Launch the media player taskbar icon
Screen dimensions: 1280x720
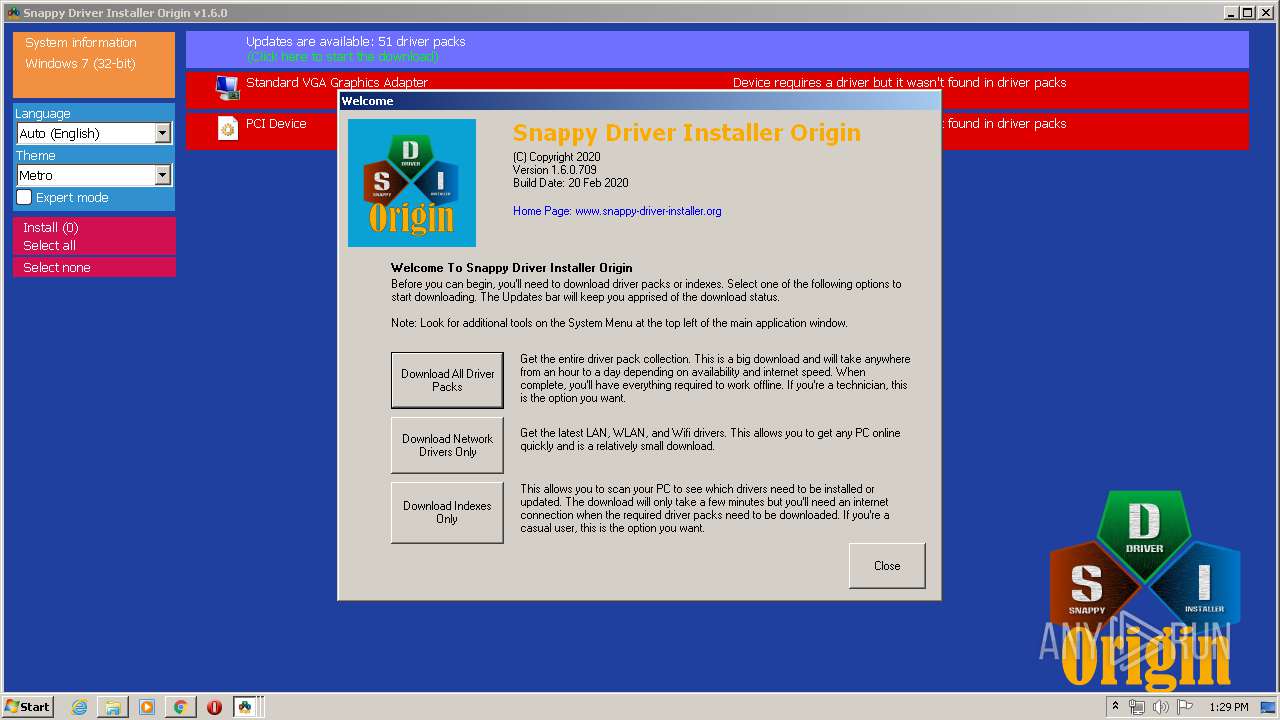(x=147, y=707)
